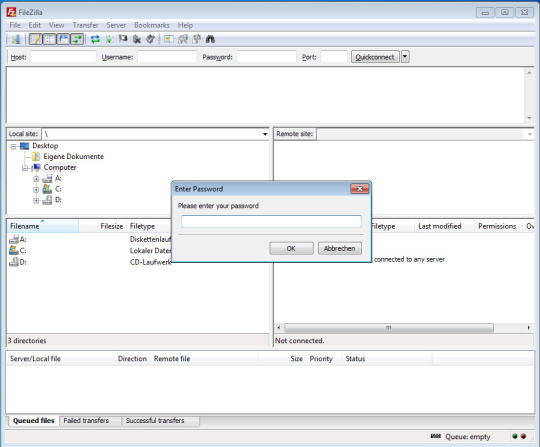
Task: Click the Password field in quickconnect bar
Action: tap(267, 57)
